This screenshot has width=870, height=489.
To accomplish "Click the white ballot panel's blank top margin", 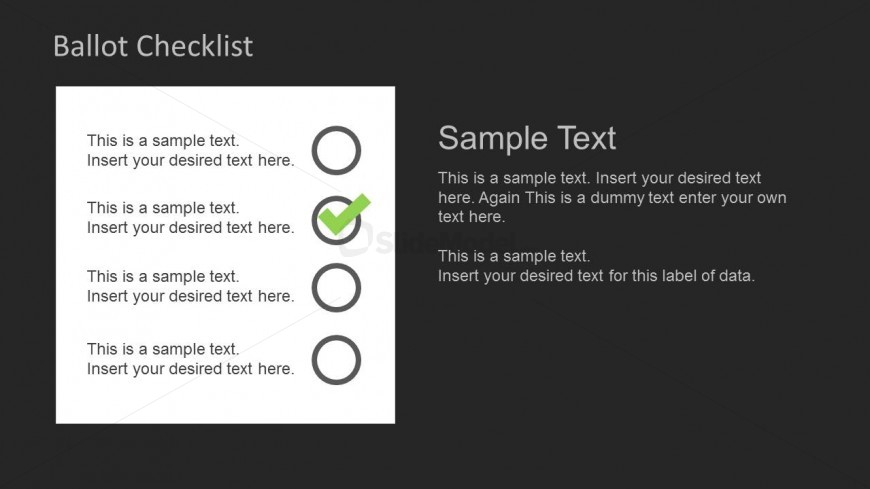I will (225, 104).
